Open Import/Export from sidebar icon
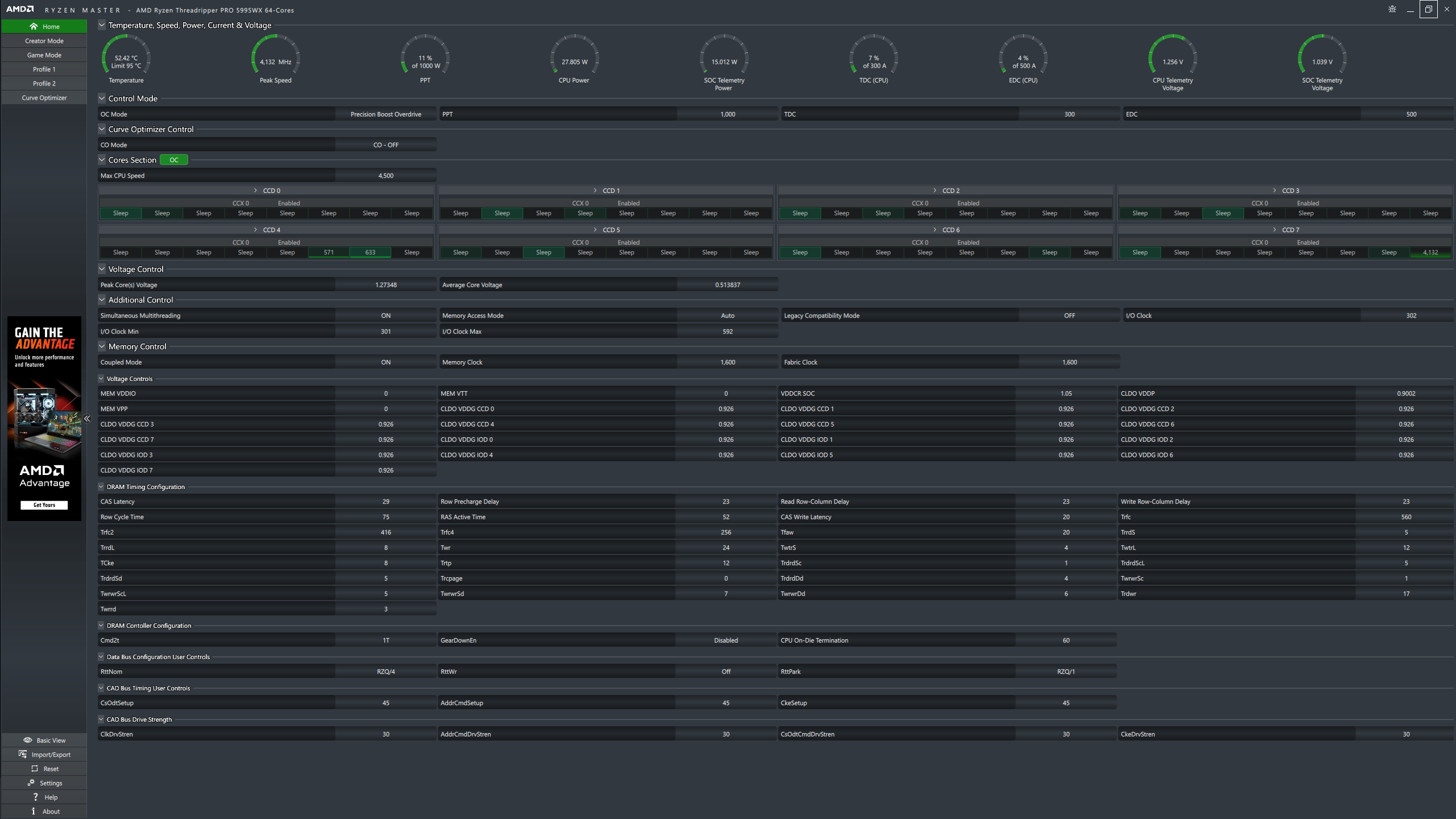Image resolution: width=1456 pixels, height=819 pixels. pyautogui.click(x=23, y=754)
